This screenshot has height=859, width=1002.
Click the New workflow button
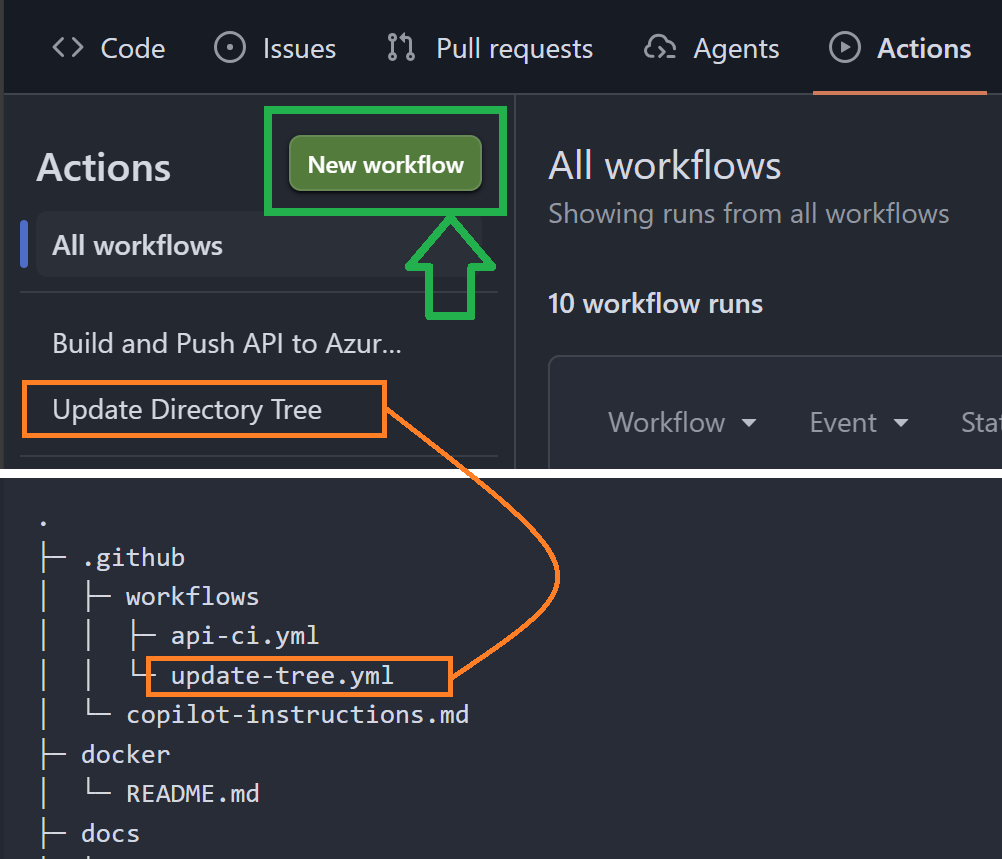pyautogui.click(x=385, y=164)
